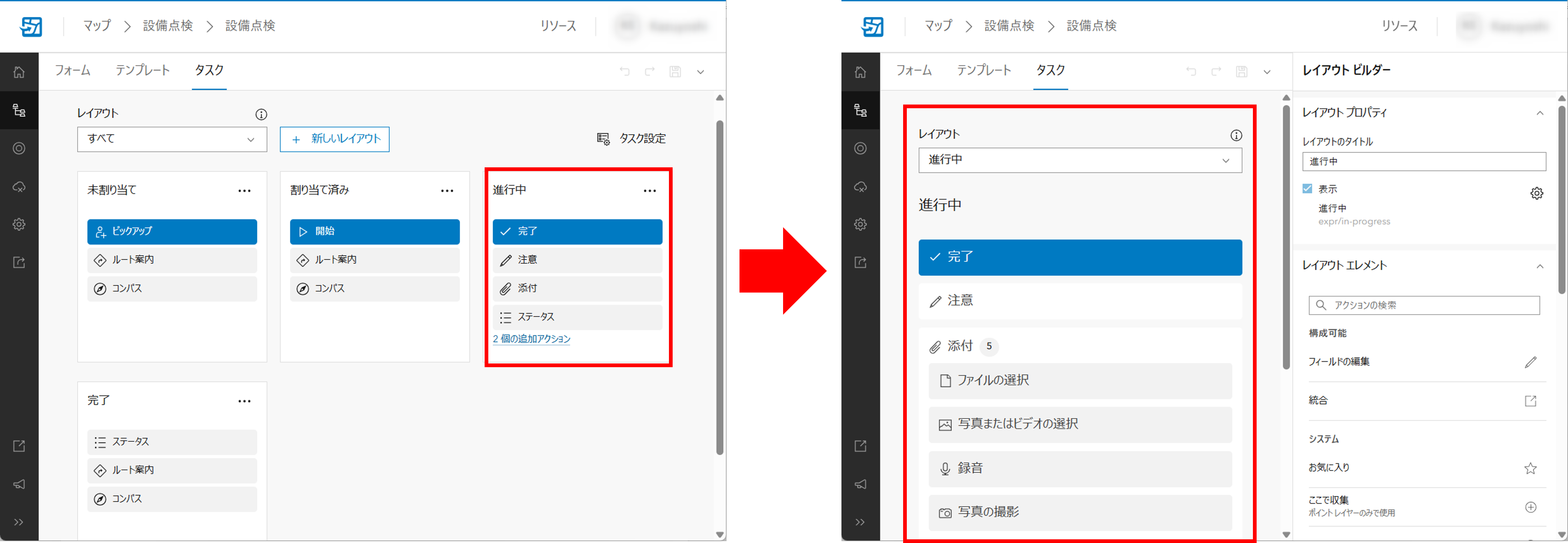The image size is (1568, 543).
Task: Click the pencil icon for フィールドの編集
Action: coord(1530,362)
